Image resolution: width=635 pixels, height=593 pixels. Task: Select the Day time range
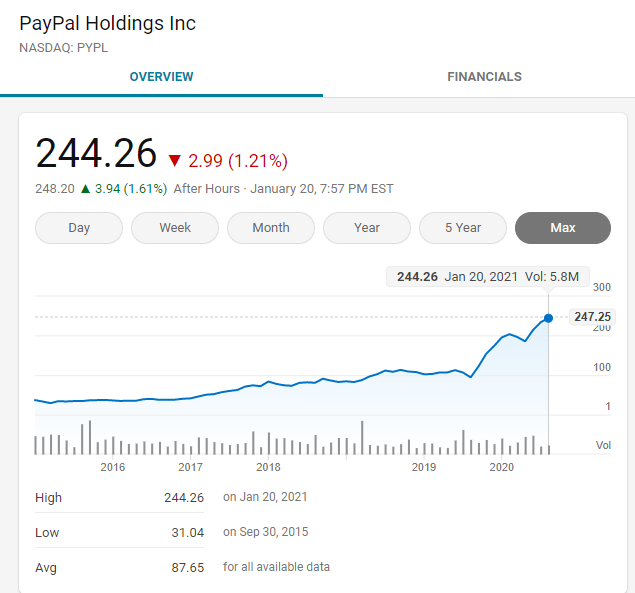tap(79, 228)
